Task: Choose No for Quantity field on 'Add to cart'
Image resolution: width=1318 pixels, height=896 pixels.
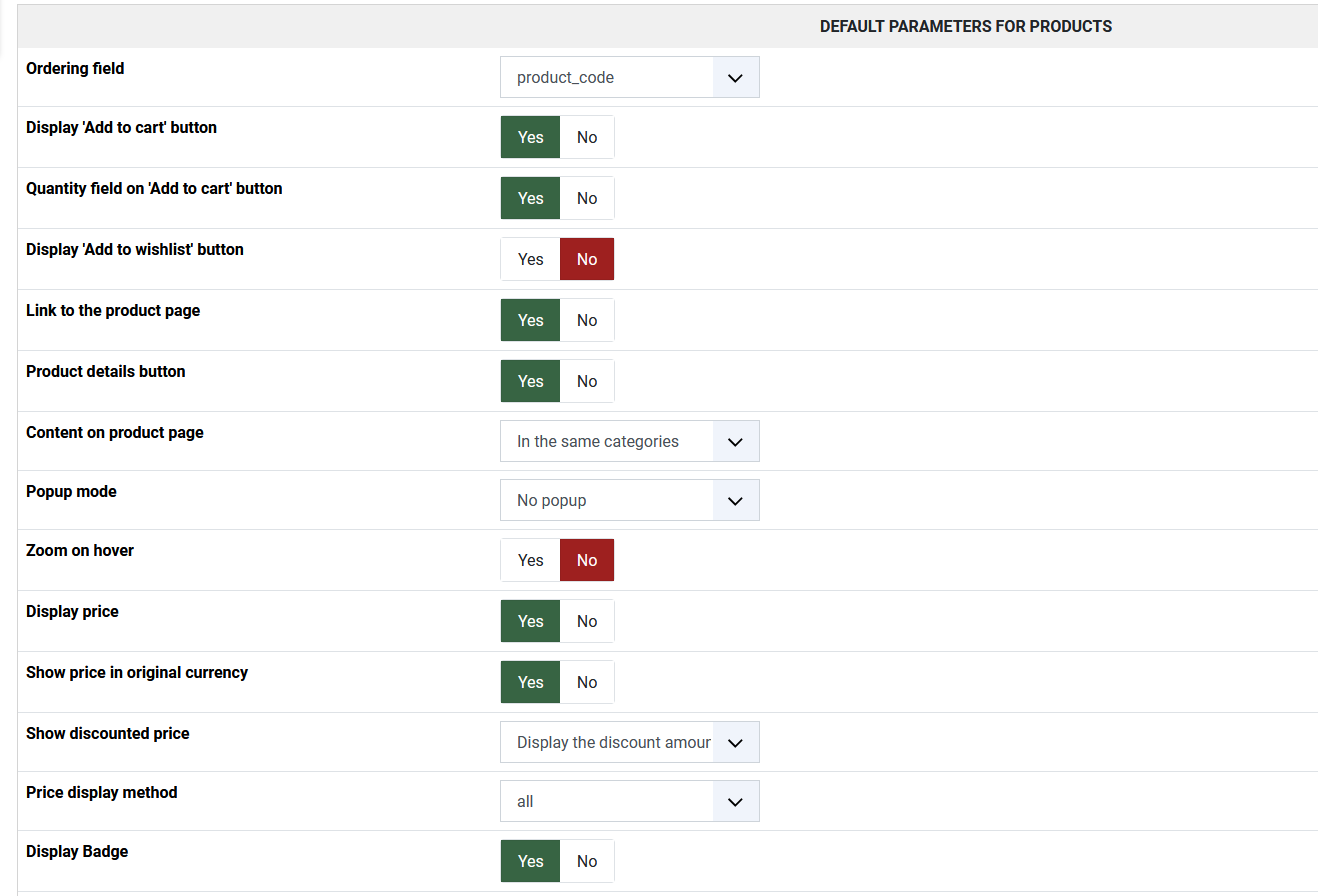Action: [x=587, y=198]
